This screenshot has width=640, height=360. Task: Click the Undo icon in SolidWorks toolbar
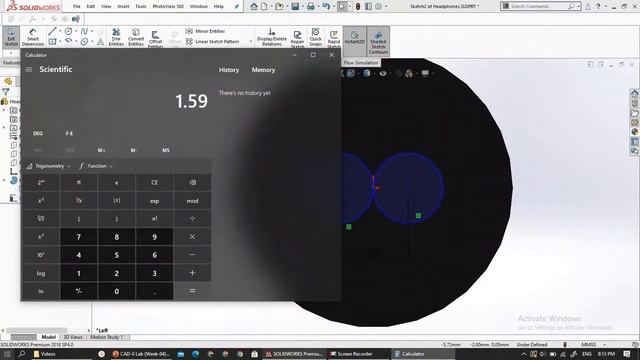325,6
